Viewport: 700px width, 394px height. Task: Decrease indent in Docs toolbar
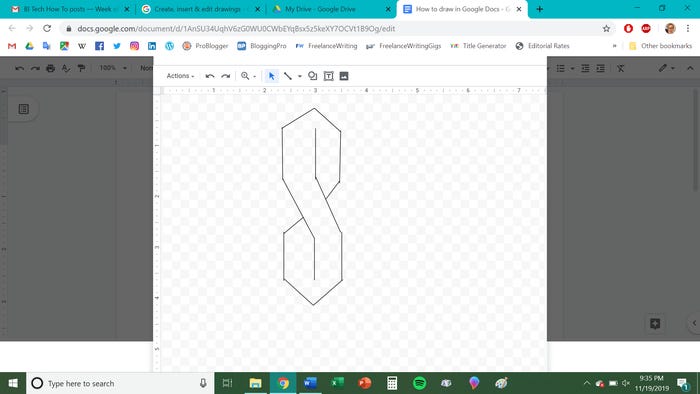point(585,68)
